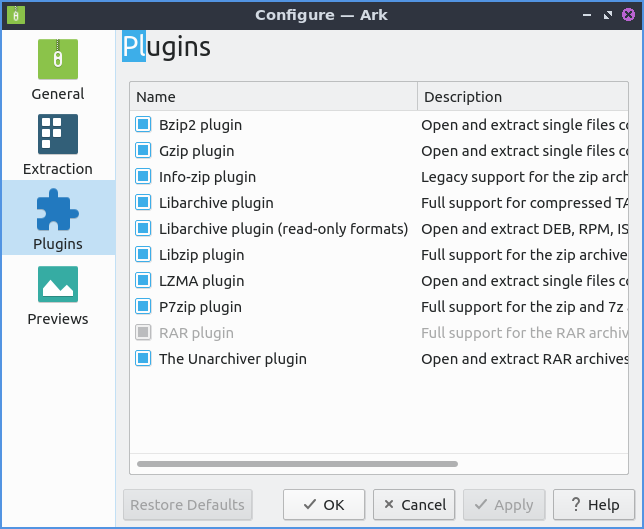Uncheck The Unarchiver plugin checkbox

pos(143,359)
